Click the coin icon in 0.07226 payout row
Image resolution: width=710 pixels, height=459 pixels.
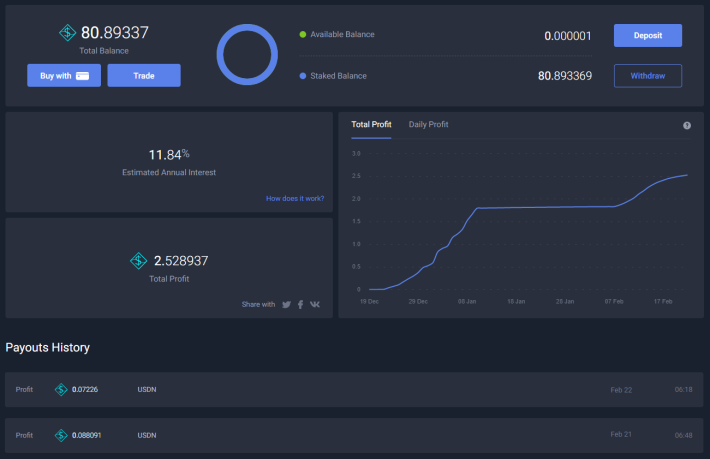[61, 389]
